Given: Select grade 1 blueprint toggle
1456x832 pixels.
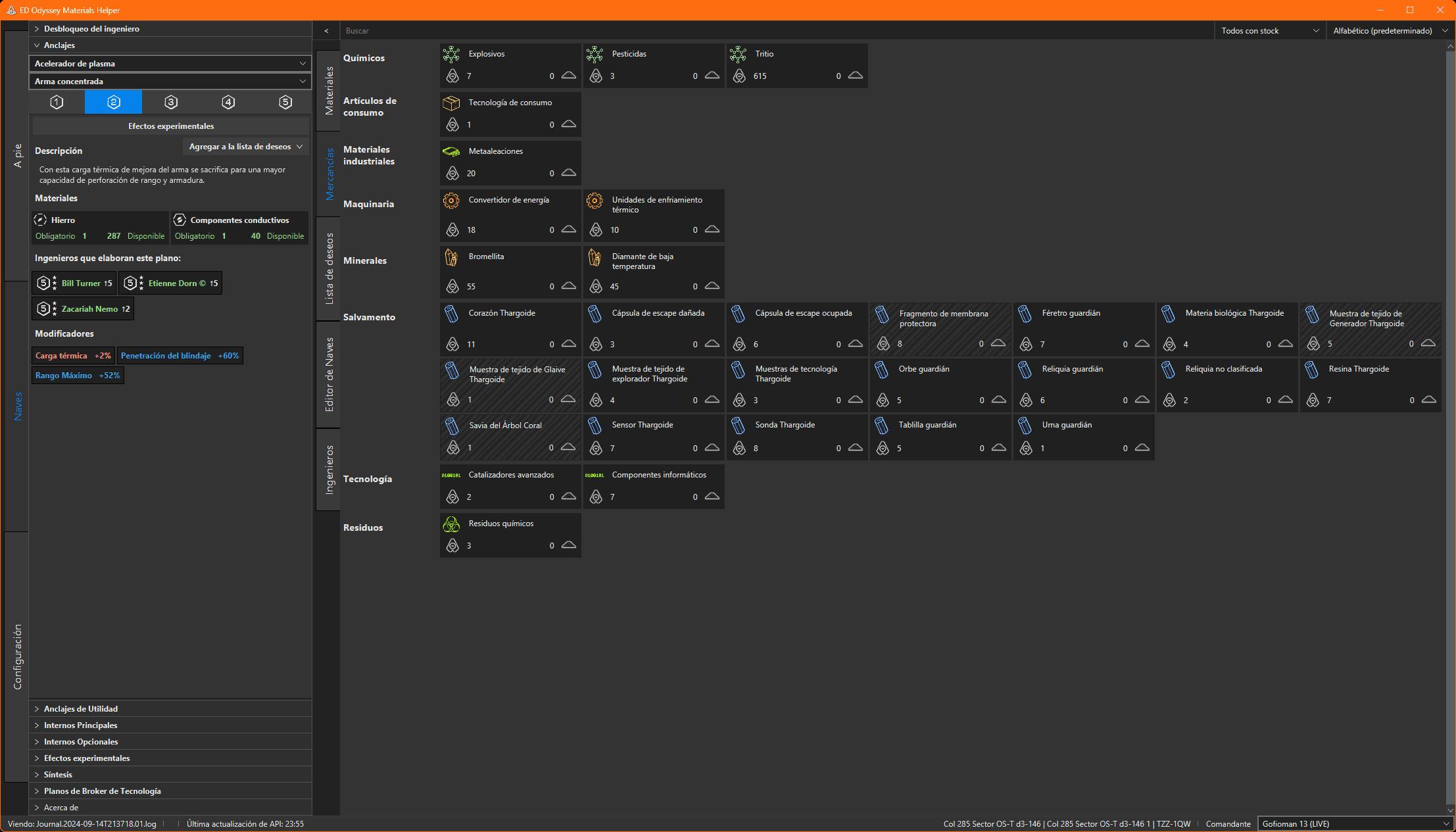Looking at the screenshot, I should coord(57,102).
